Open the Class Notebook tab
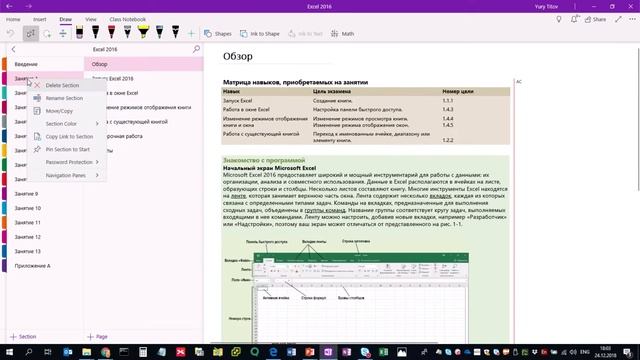Image resolution: width=640 pixels, height=360 pixels. point(127,19)
